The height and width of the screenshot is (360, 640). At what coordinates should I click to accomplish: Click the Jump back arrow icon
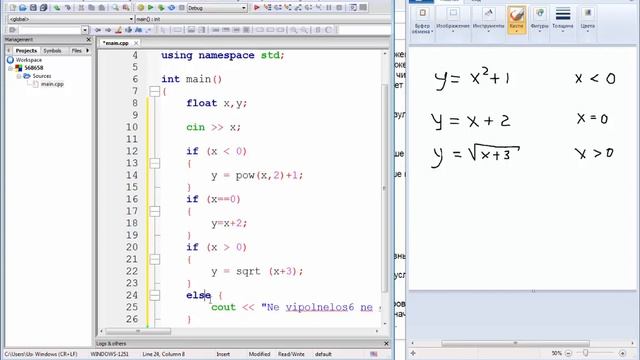coord(98,30)
